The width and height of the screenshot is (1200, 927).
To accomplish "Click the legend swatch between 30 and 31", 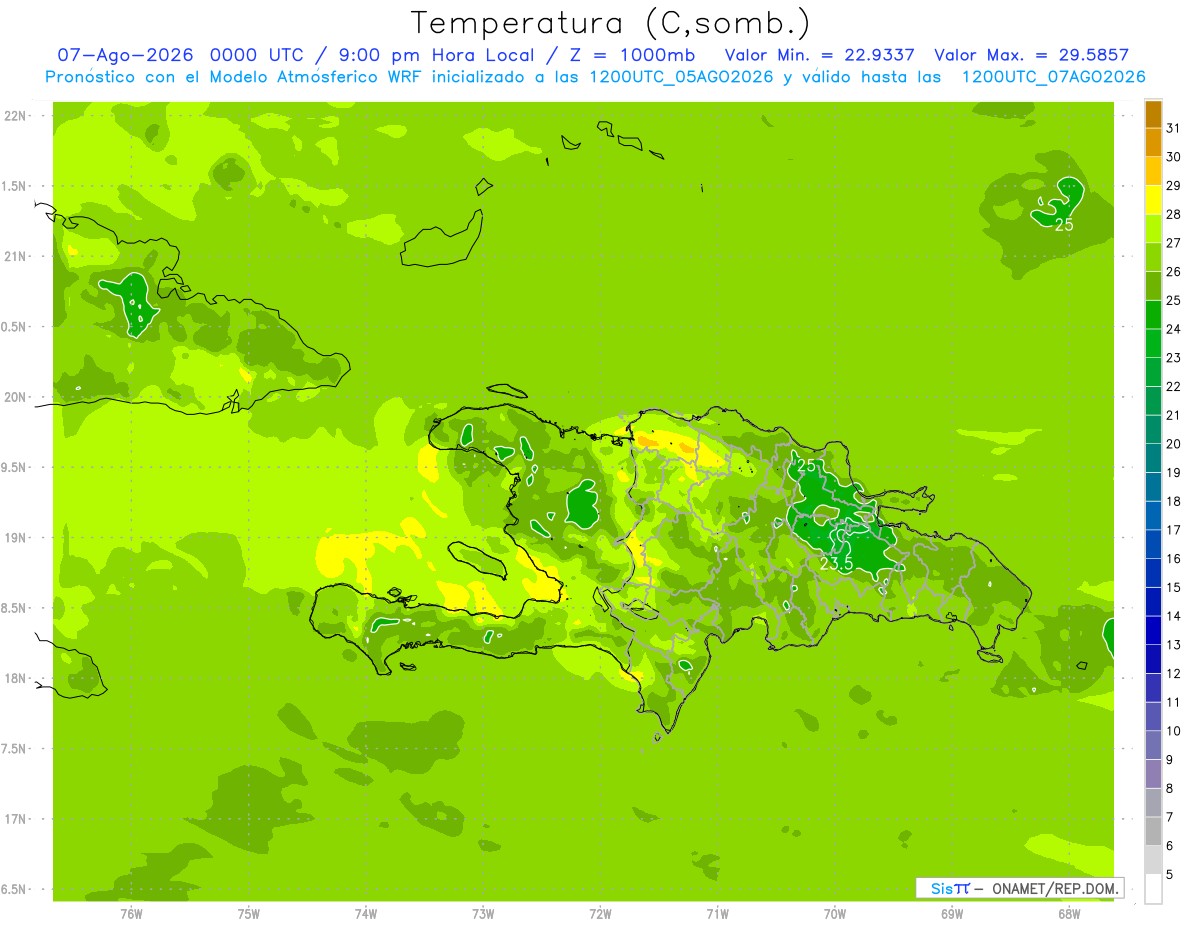I will (1153, 142).
